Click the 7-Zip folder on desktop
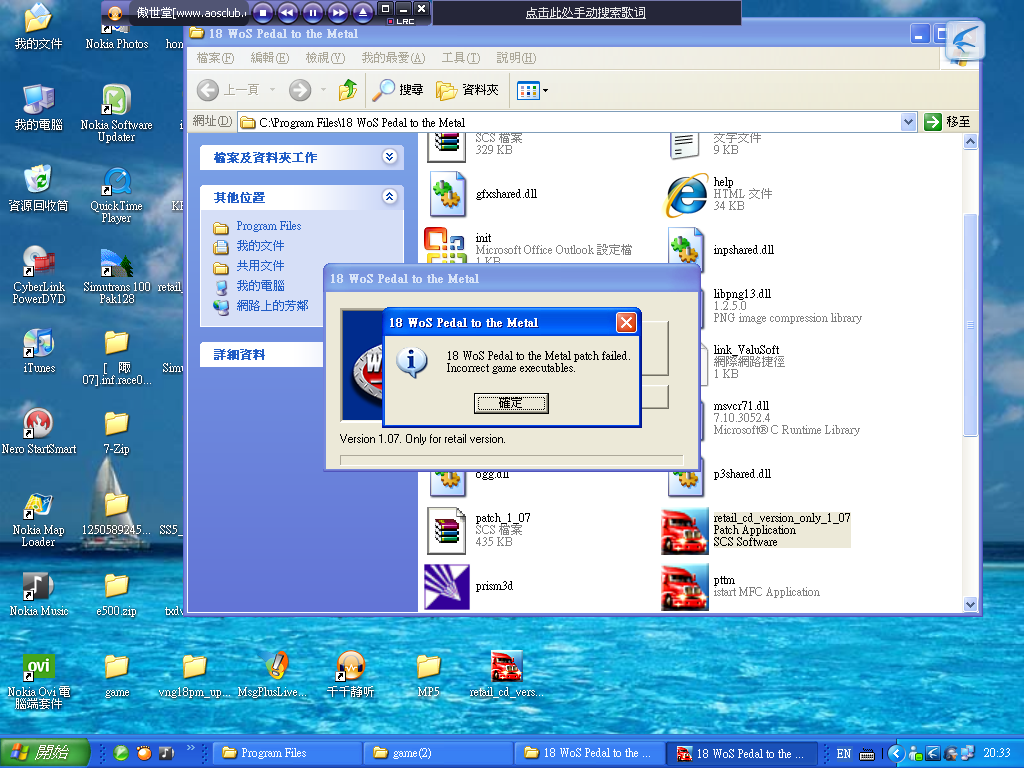Screen dimensions: 1024x768 [x=116, y=425]
